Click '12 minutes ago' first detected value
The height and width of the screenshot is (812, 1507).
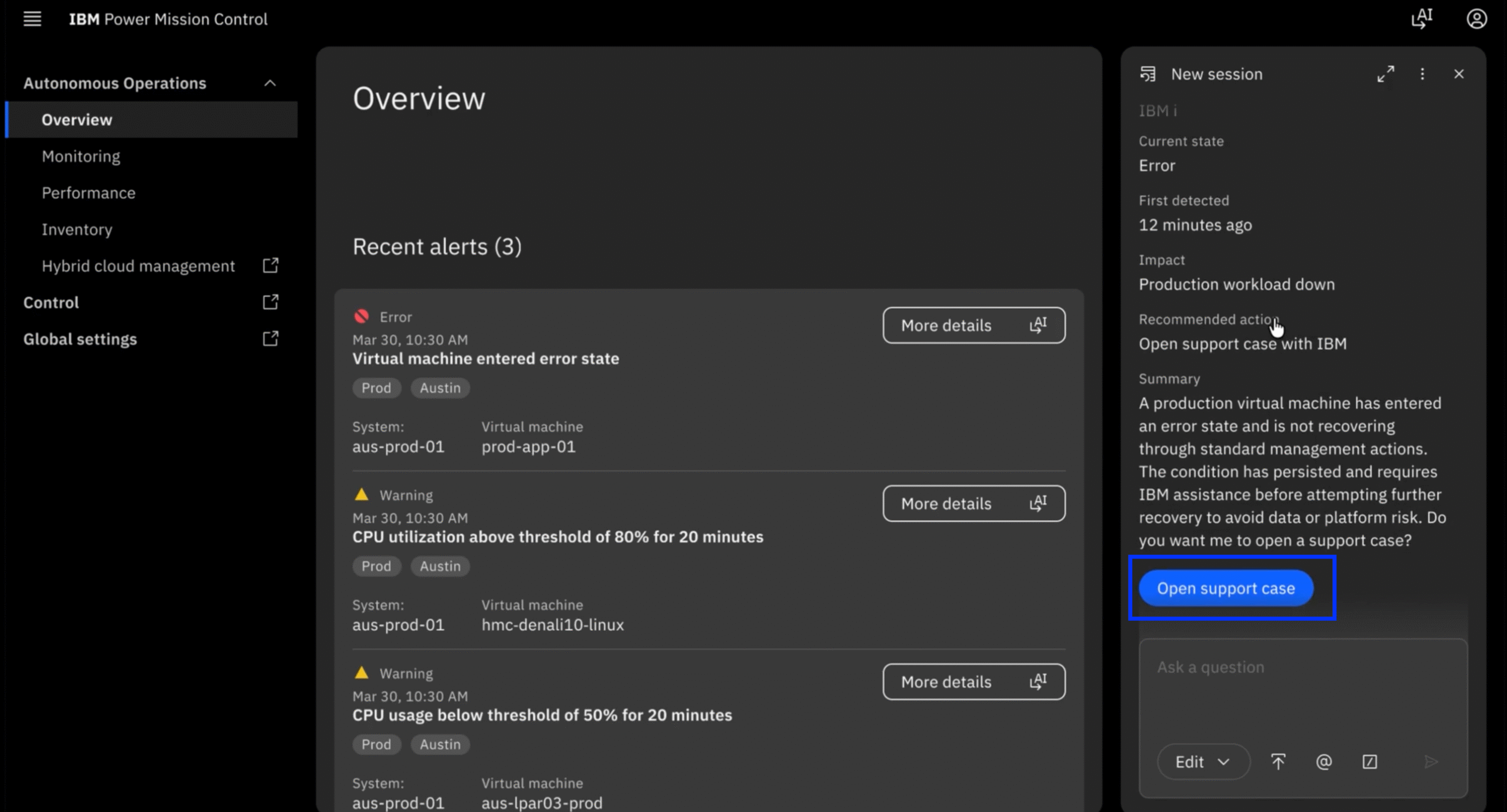[1195, 225]
